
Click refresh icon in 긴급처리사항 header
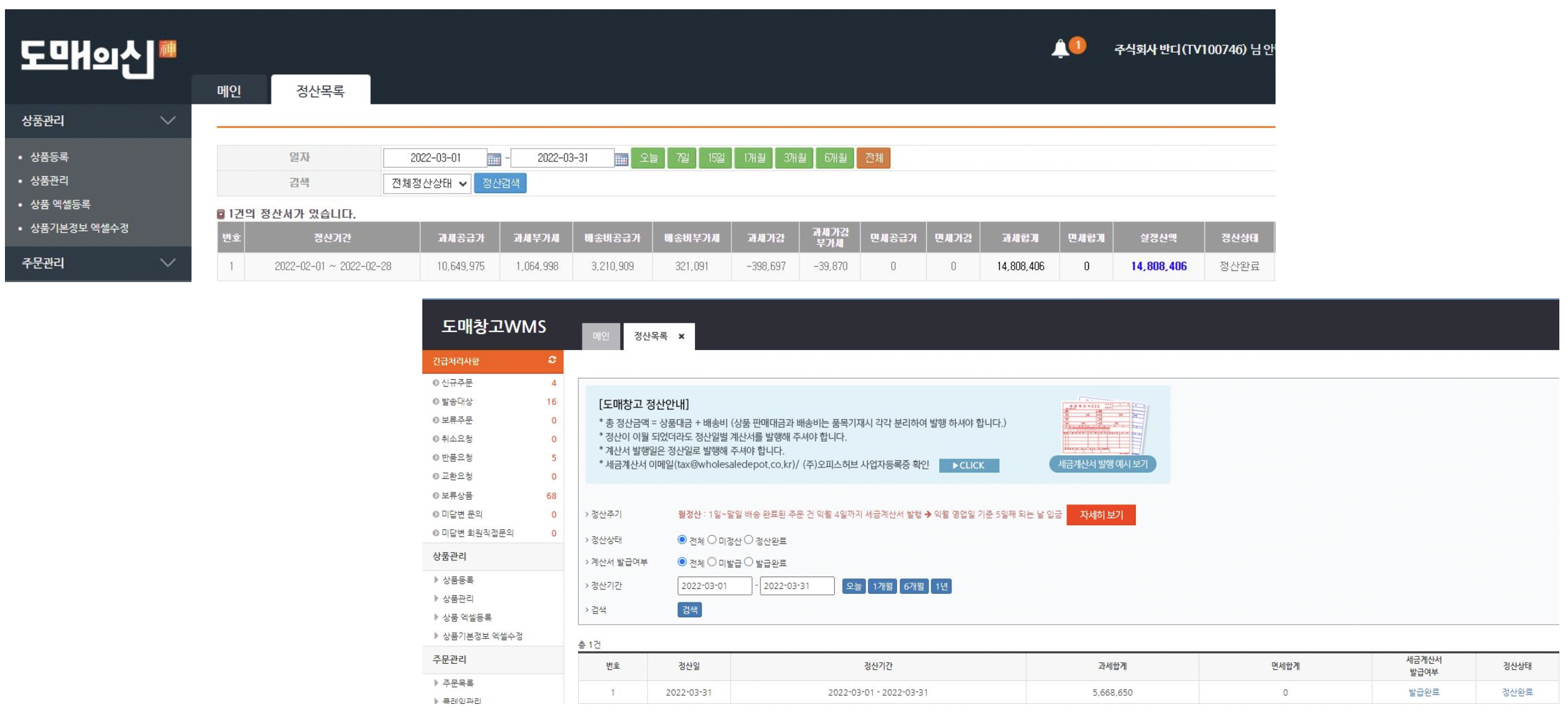552,360
